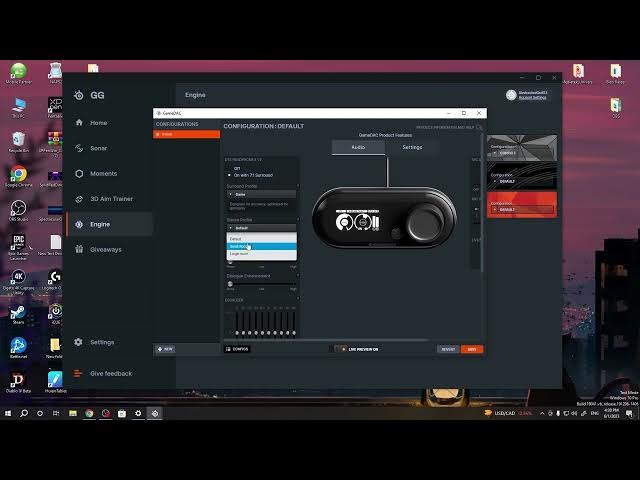Open the red card's configuration dropdown
640x480 pixels.
click(x=522, y=210)
